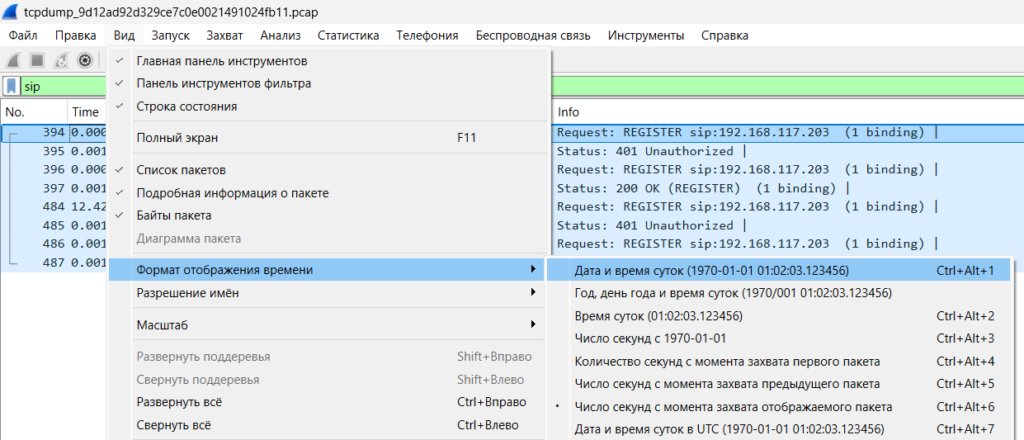Toggle Главная панель инструментов visibility
This screenshot has height=440, width=1024.
[328, 61]
